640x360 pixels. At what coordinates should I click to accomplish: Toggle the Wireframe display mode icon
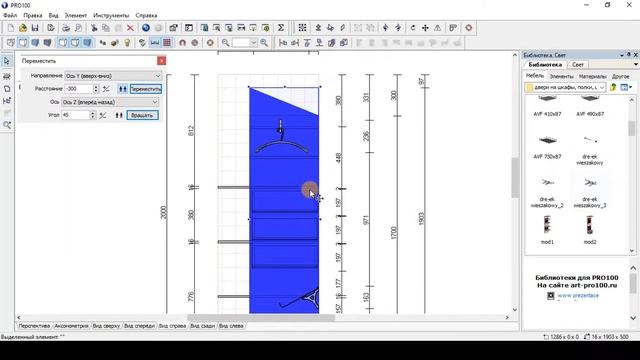pyautogui.click(x=11, y=42)
